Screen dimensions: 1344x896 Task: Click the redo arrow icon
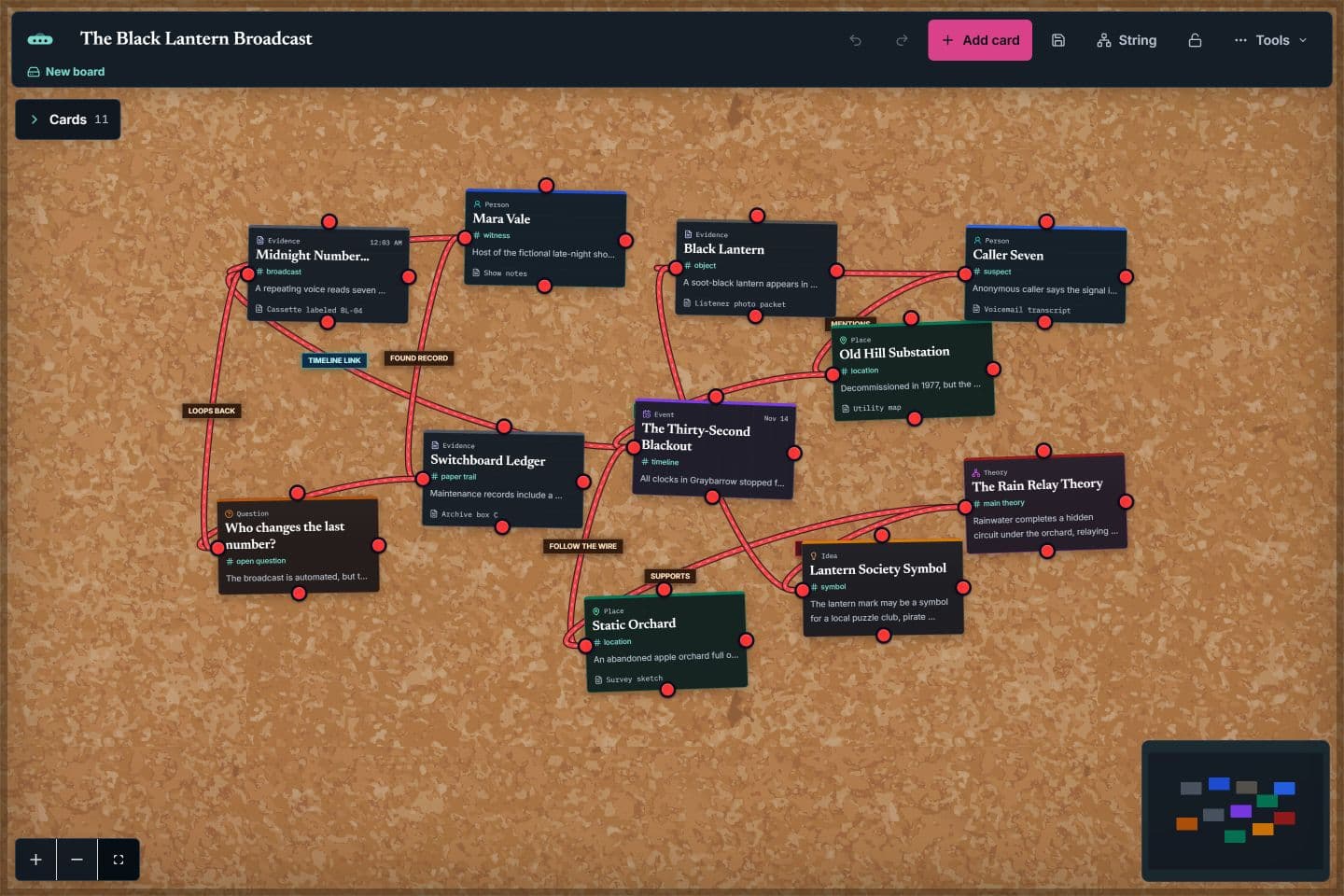[x=902, y=40]
